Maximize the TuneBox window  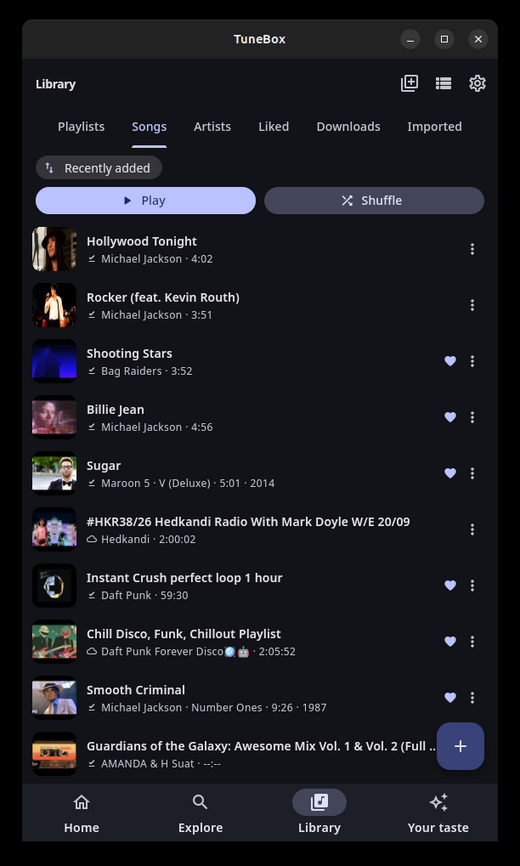pos(444,39)
